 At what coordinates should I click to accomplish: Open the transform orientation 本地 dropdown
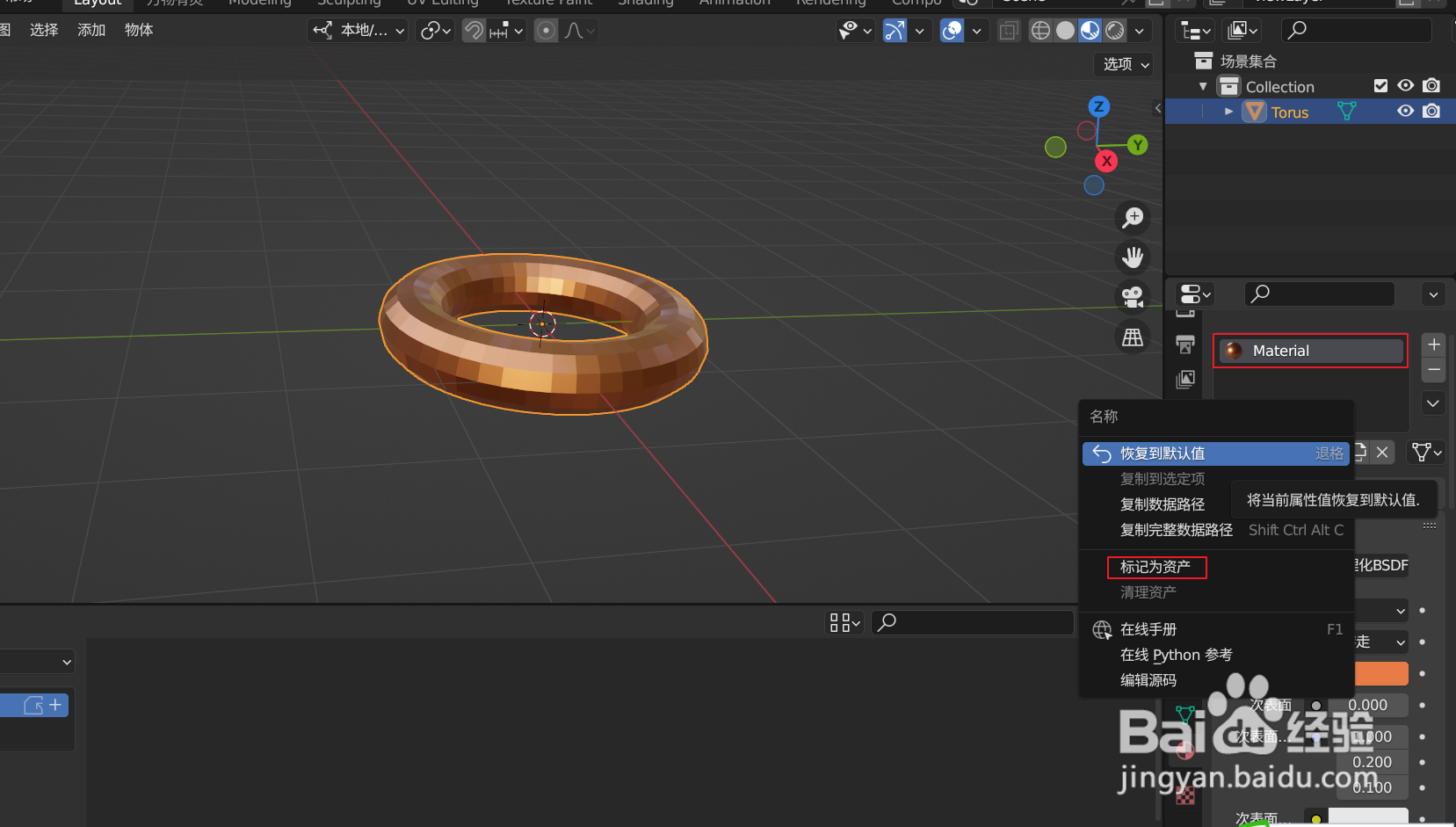(x=357, y=30)
